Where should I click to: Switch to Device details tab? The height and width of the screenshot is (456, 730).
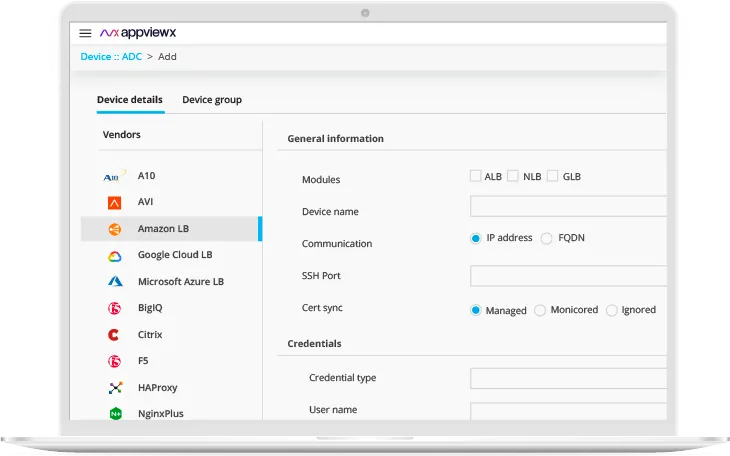(130, 100)
